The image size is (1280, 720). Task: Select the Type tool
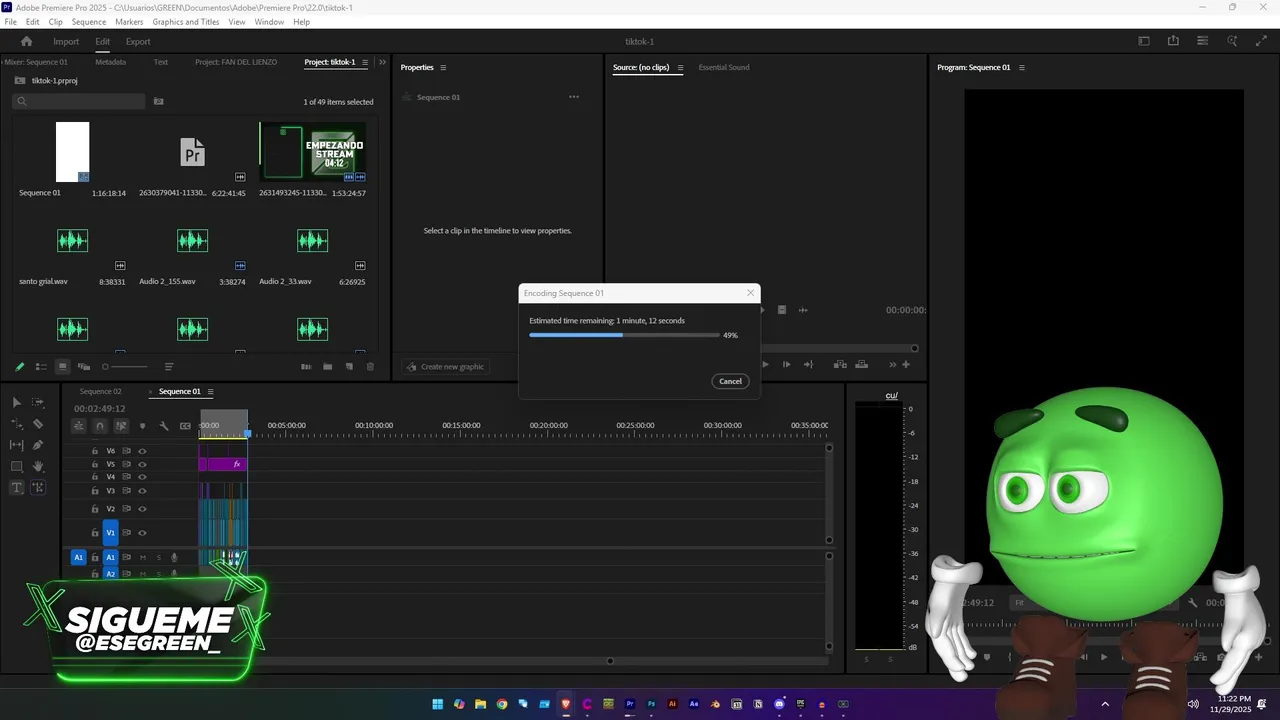tap(16, 488)
